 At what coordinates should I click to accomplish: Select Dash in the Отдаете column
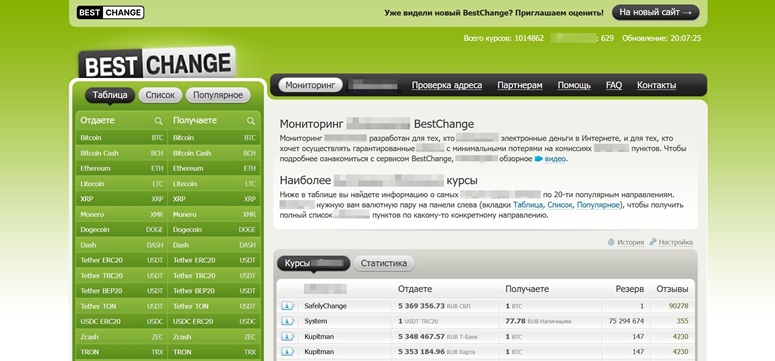[122, 245]
